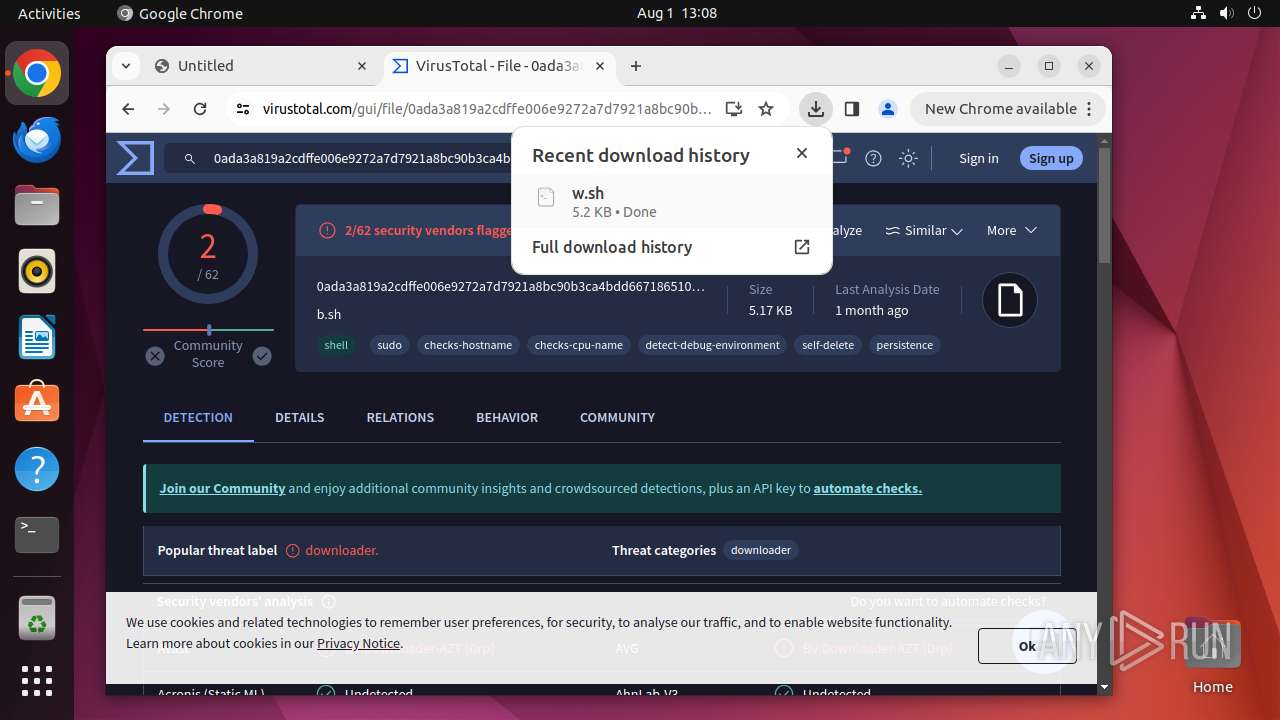Switch to the DETAILS tab
Image resolution: width=1280 pixels, height=720 pixels.
300,417
